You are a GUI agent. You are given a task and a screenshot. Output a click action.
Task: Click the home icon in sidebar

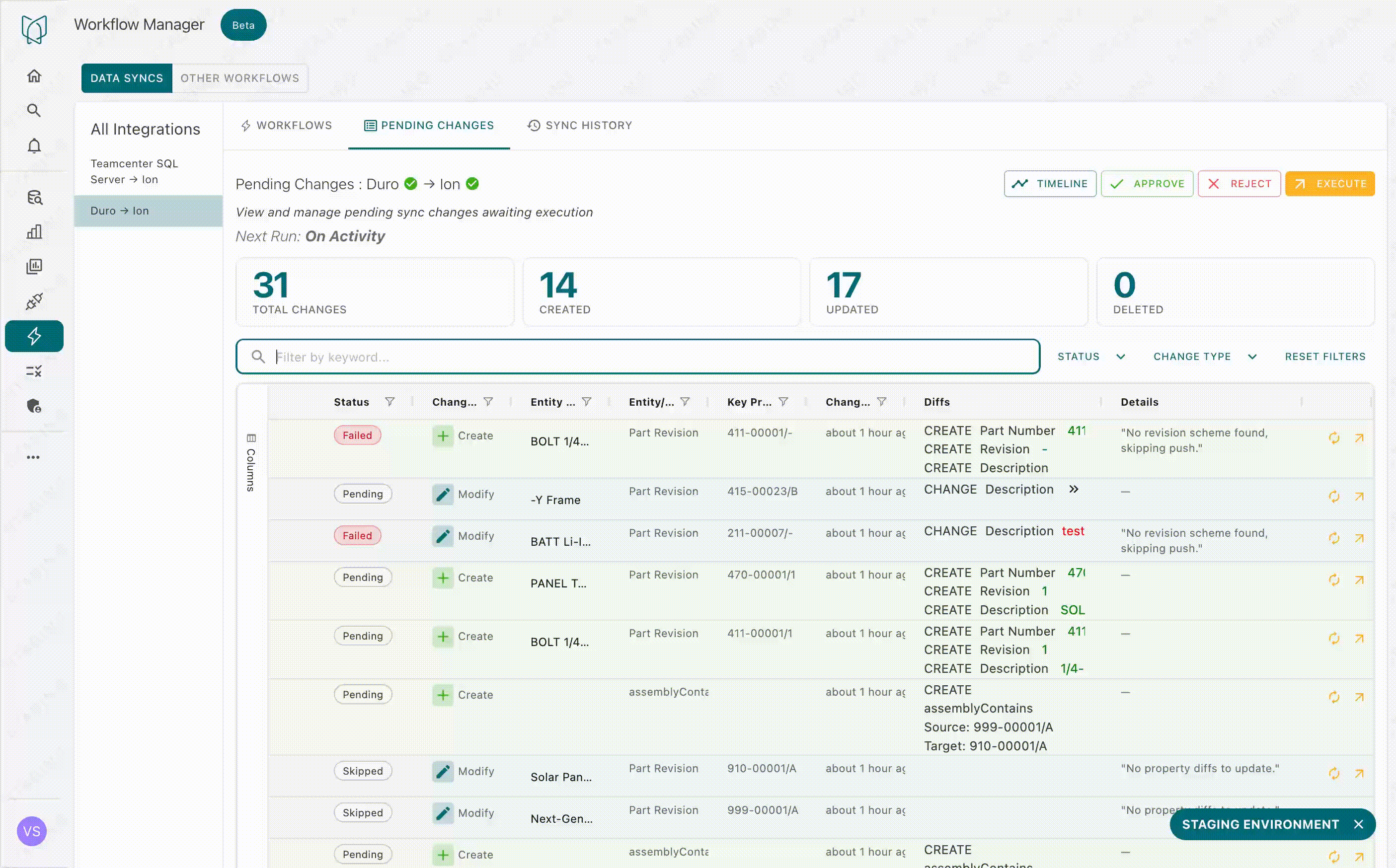point(34,76)
